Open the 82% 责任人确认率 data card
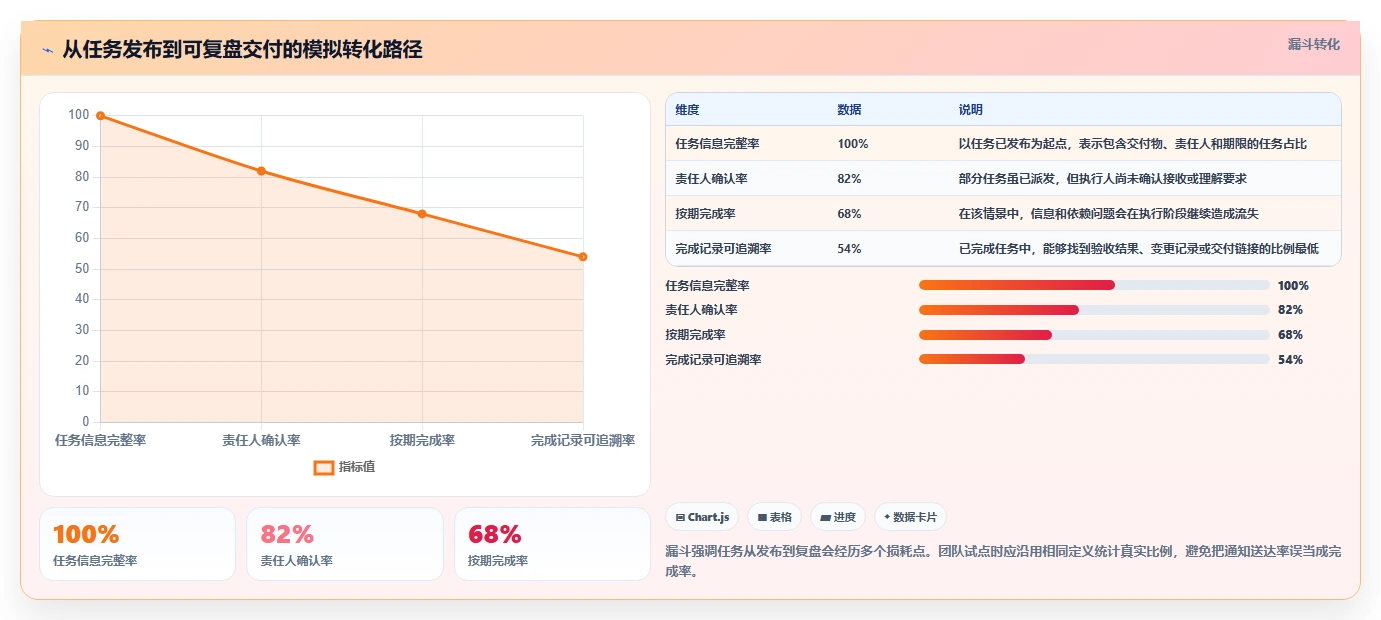1381x620 pixels. pyautogui.click(x=344, y=544)
